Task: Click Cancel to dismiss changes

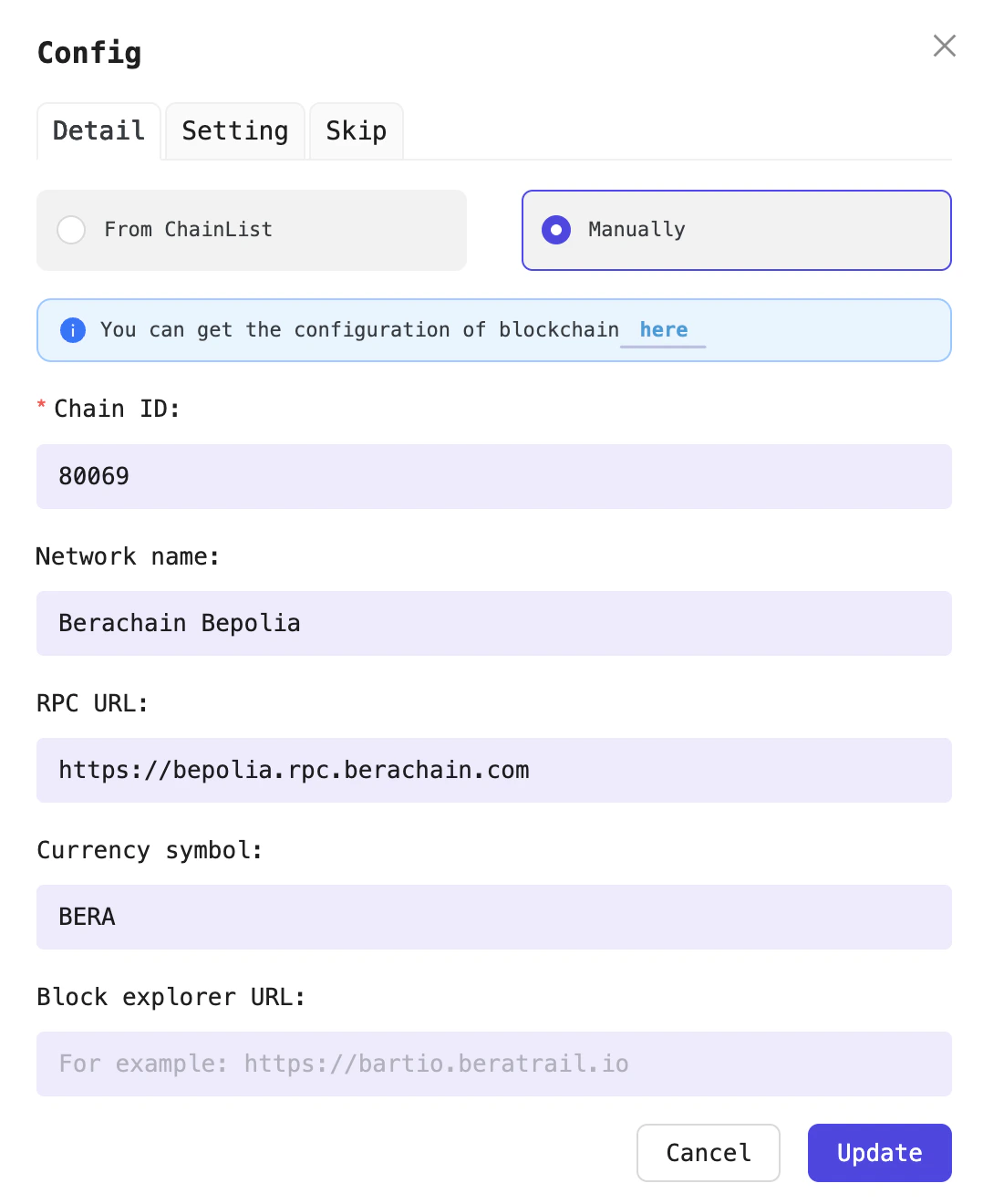Action: pyautogui.click(x=708, y=1153)
